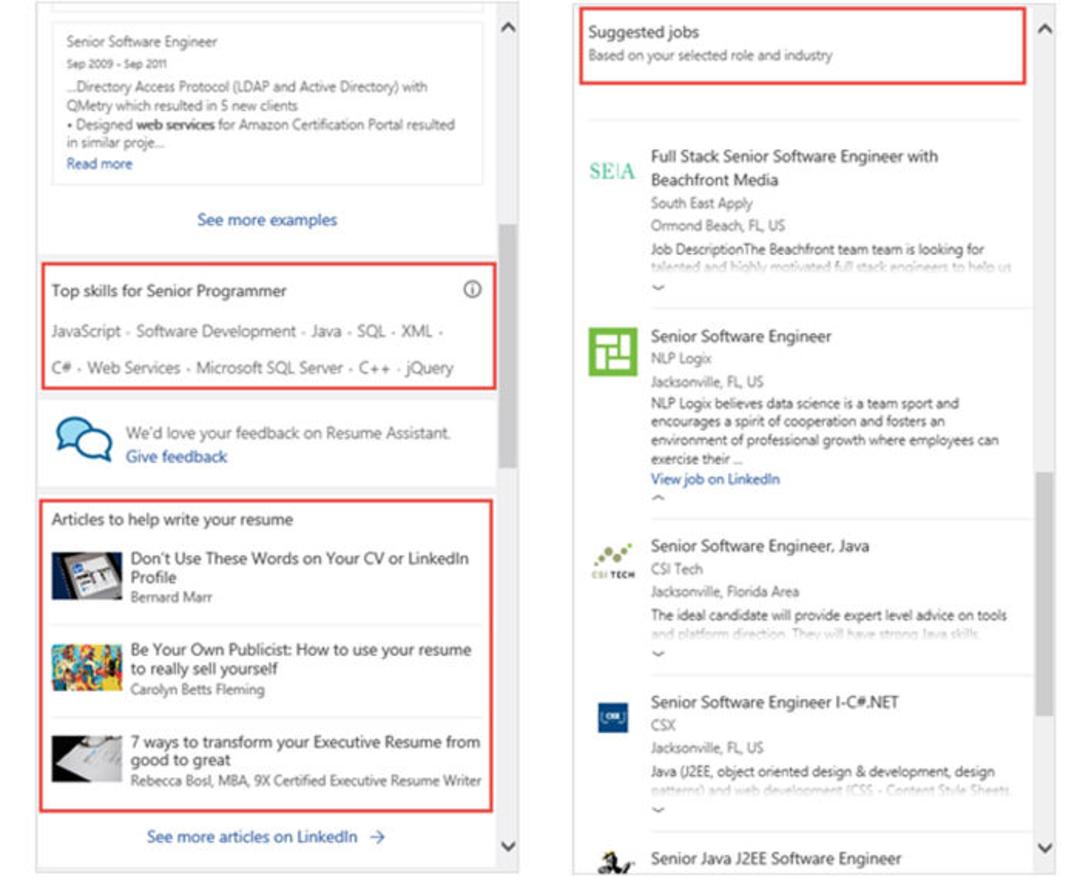Open View job on LinkedIn link
The height and width of the screenshot is (878, 1080).
click(715, 479)
